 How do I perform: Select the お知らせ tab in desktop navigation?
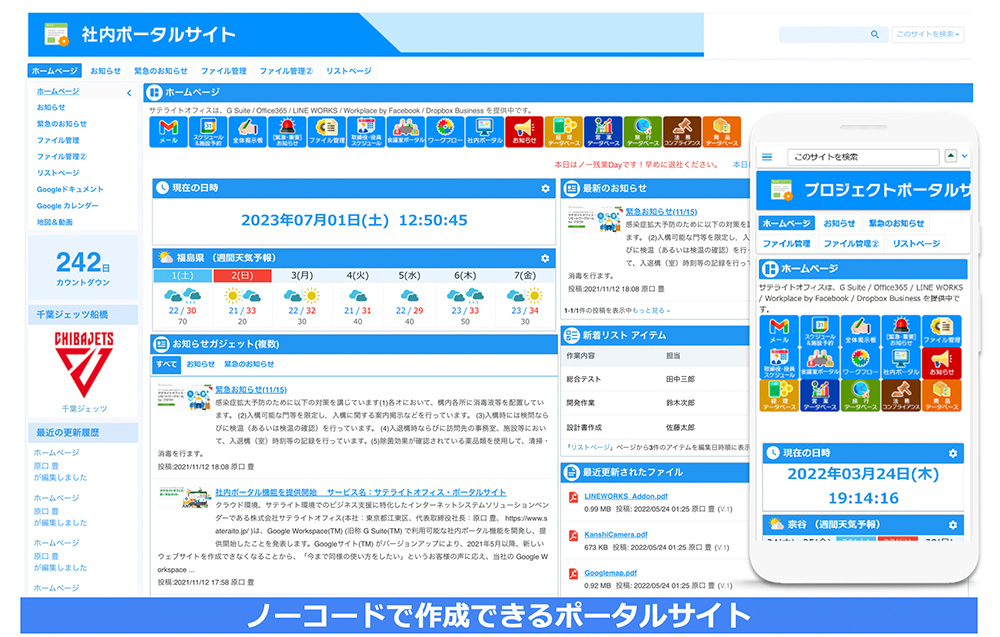pos(106,71)
